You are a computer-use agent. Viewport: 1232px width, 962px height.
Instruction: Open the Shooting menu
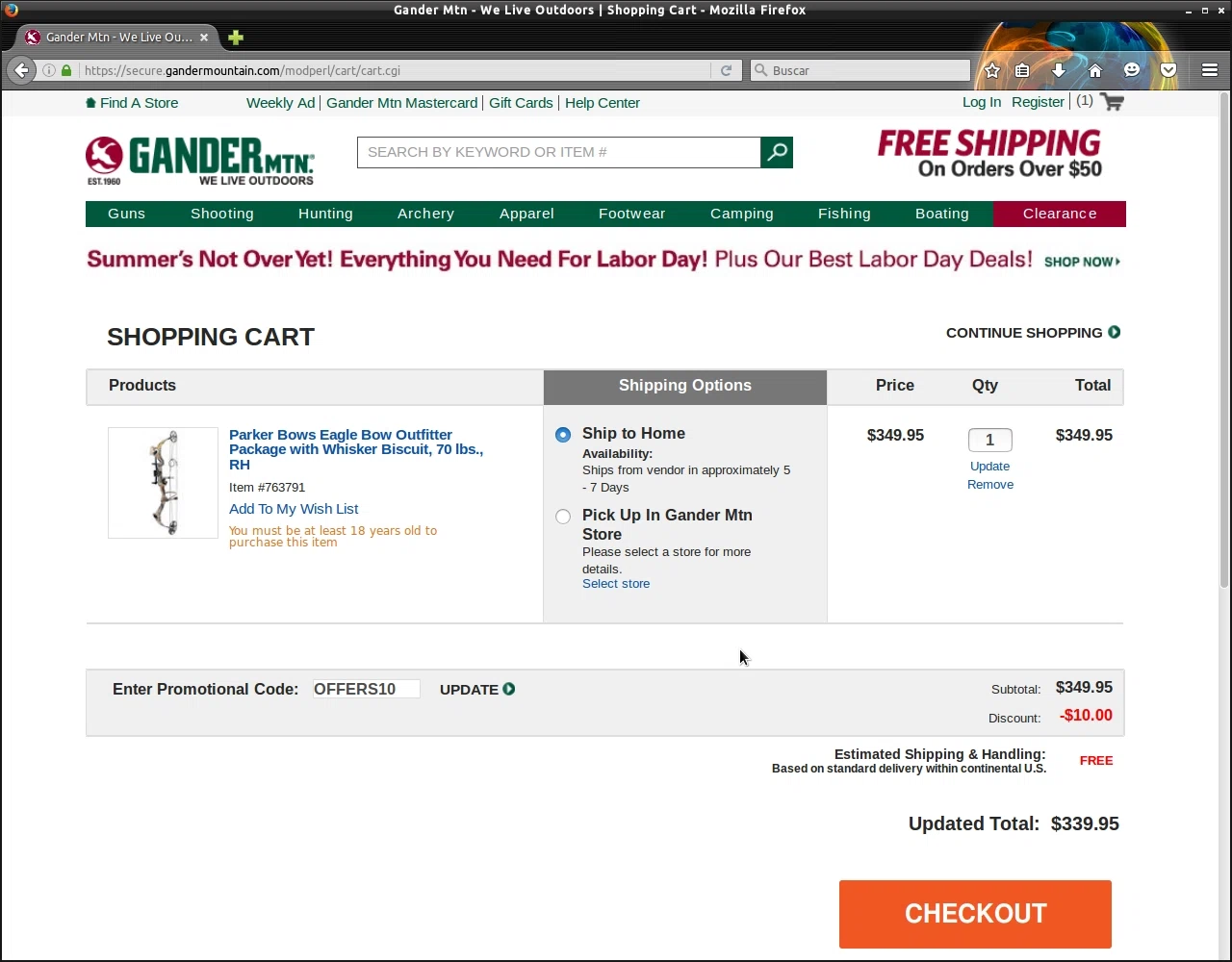(x=222, y=214)
